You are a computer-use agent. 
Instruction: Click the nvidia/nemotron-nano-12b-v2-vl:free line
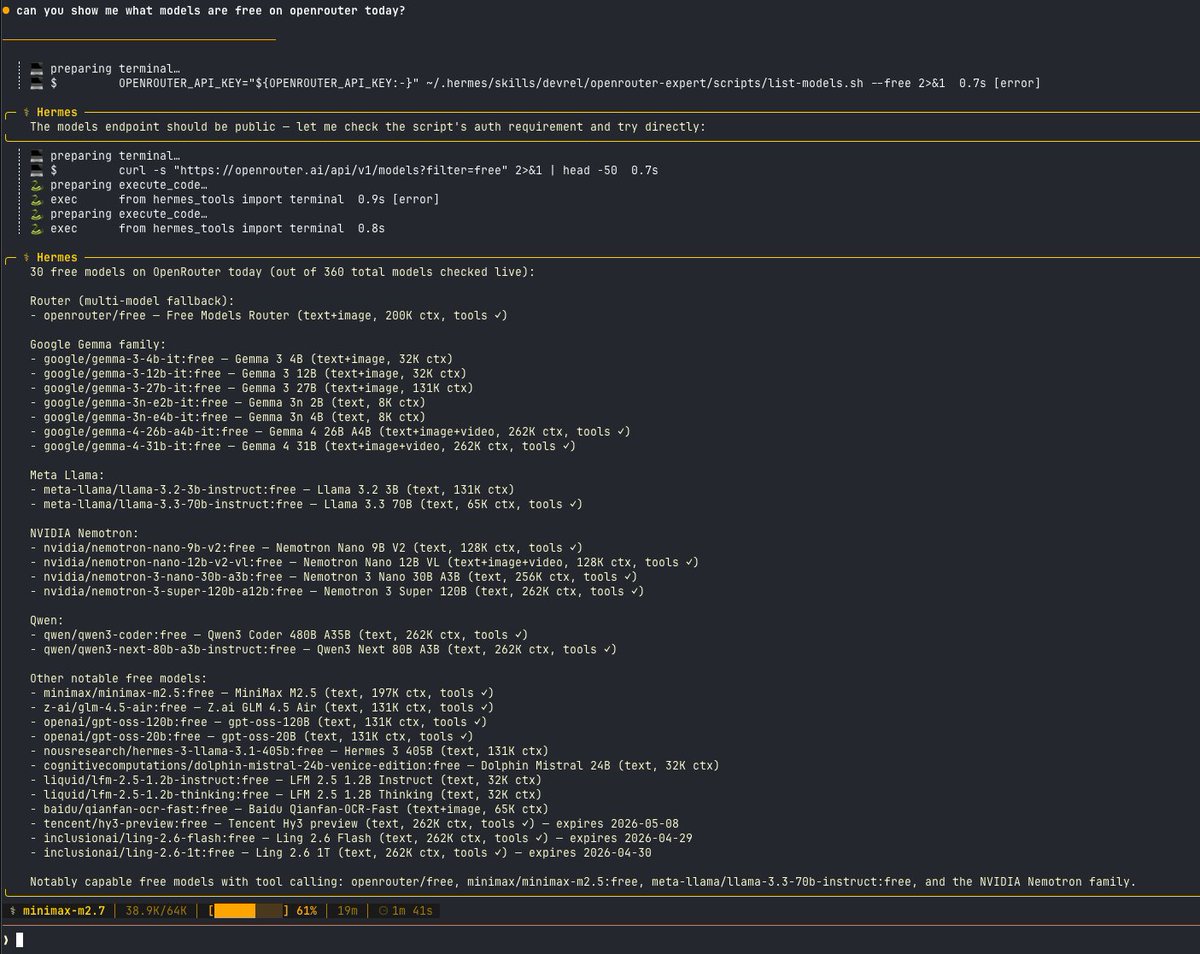(x=365, y=562)
